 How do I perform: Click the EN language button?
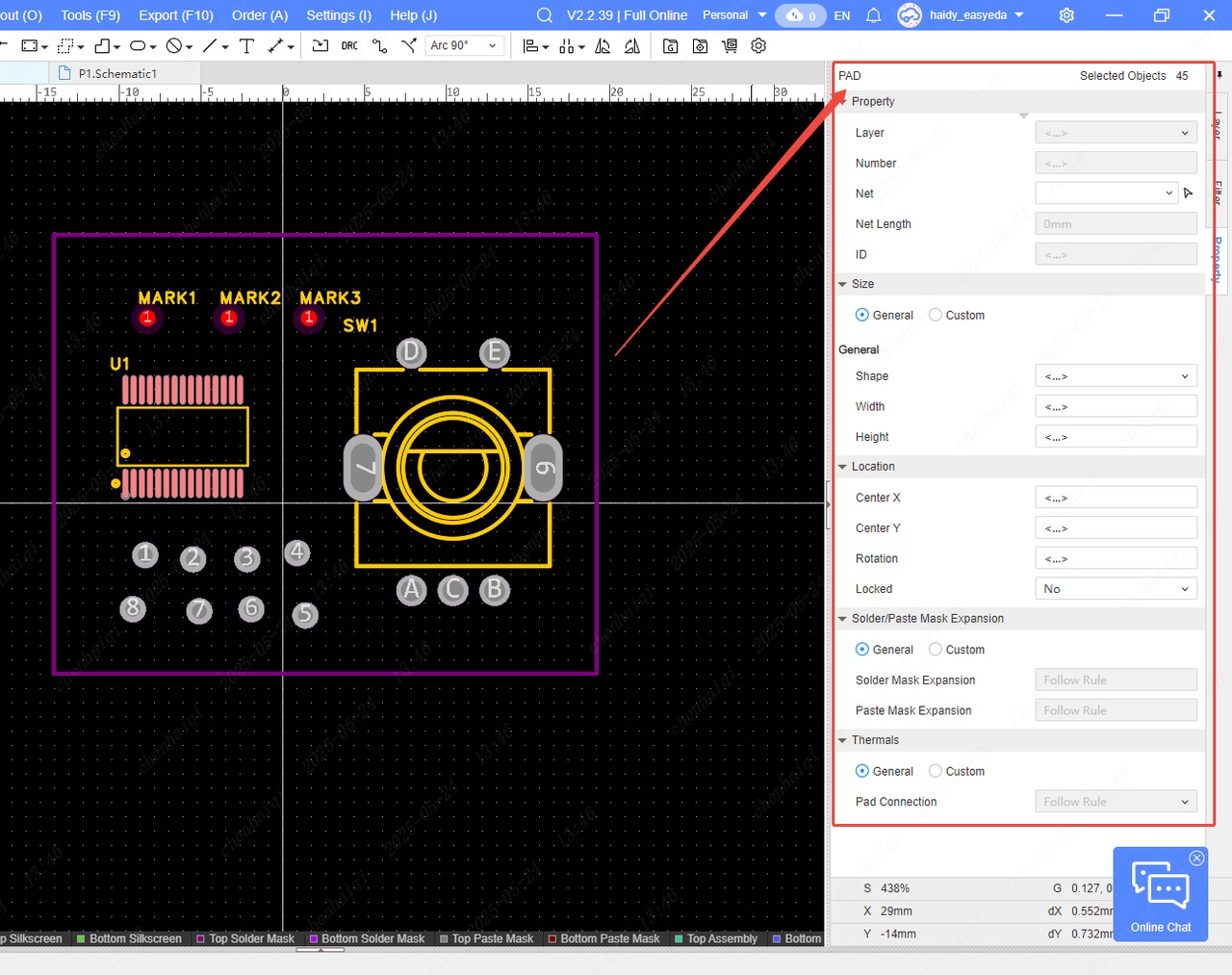pos(842,15)
